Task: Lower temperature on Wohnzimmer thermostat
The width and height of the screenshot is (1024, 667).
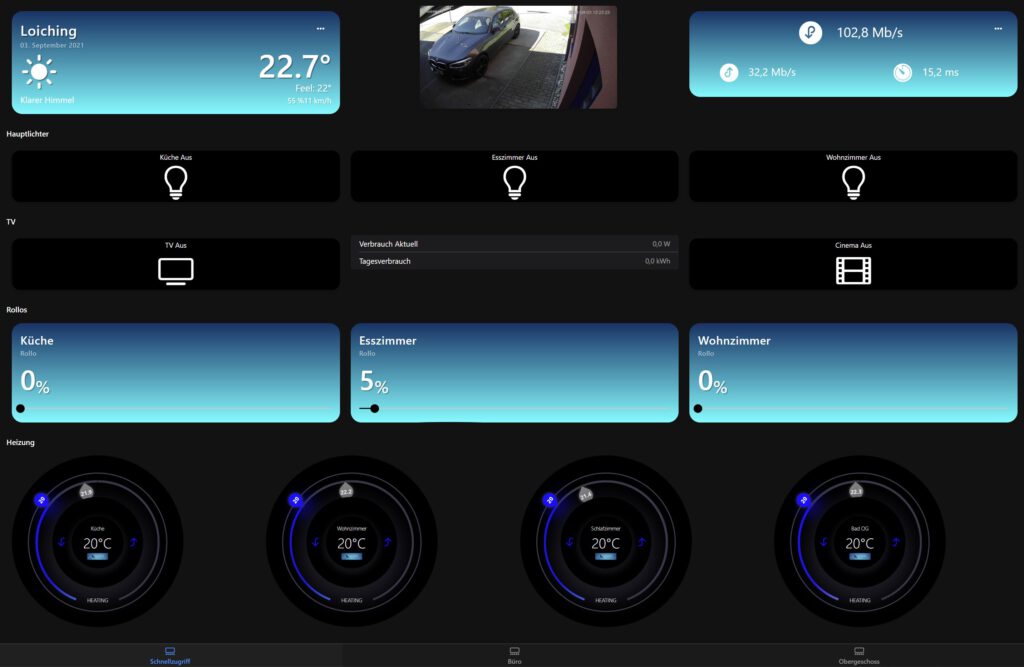Action: [316, 542]
